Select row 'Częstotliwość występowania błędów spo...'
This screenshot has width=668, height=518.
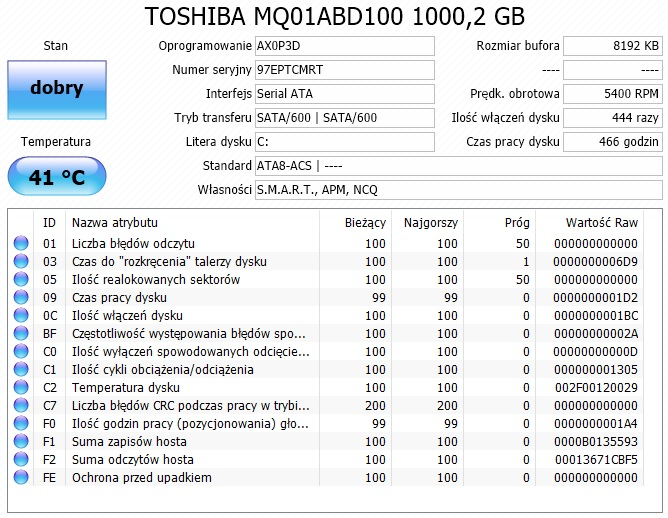point(326,333)
